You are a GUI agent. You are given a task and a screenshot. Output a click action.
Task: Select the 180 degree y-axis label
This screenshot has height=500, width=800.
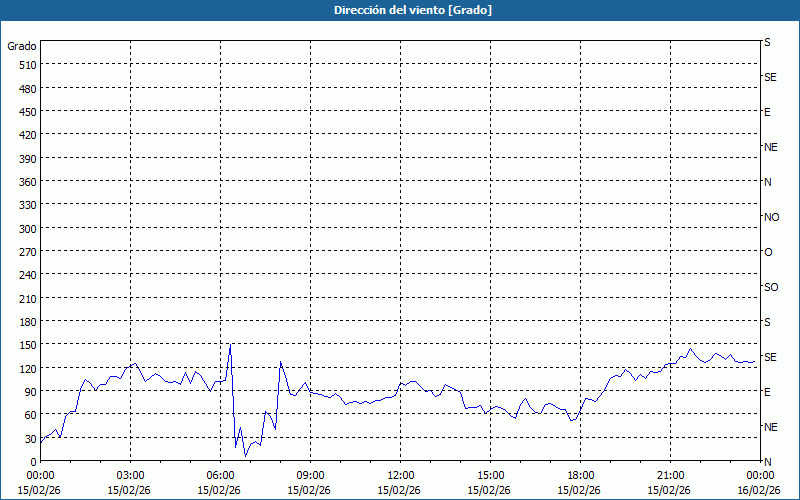point(27,321)
